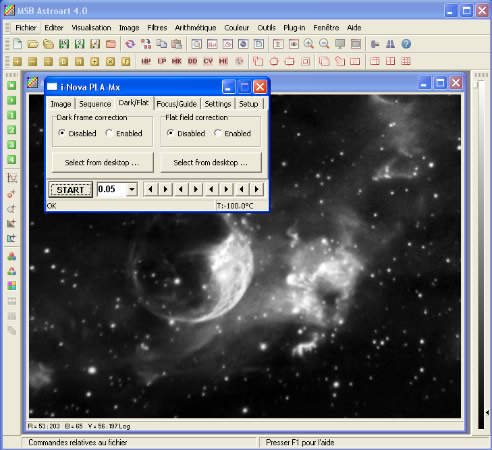Image resolution: width=492 pixels, height=450 pixels.
Task: Open file using the folder icon
Action: (x=33, y=44)
